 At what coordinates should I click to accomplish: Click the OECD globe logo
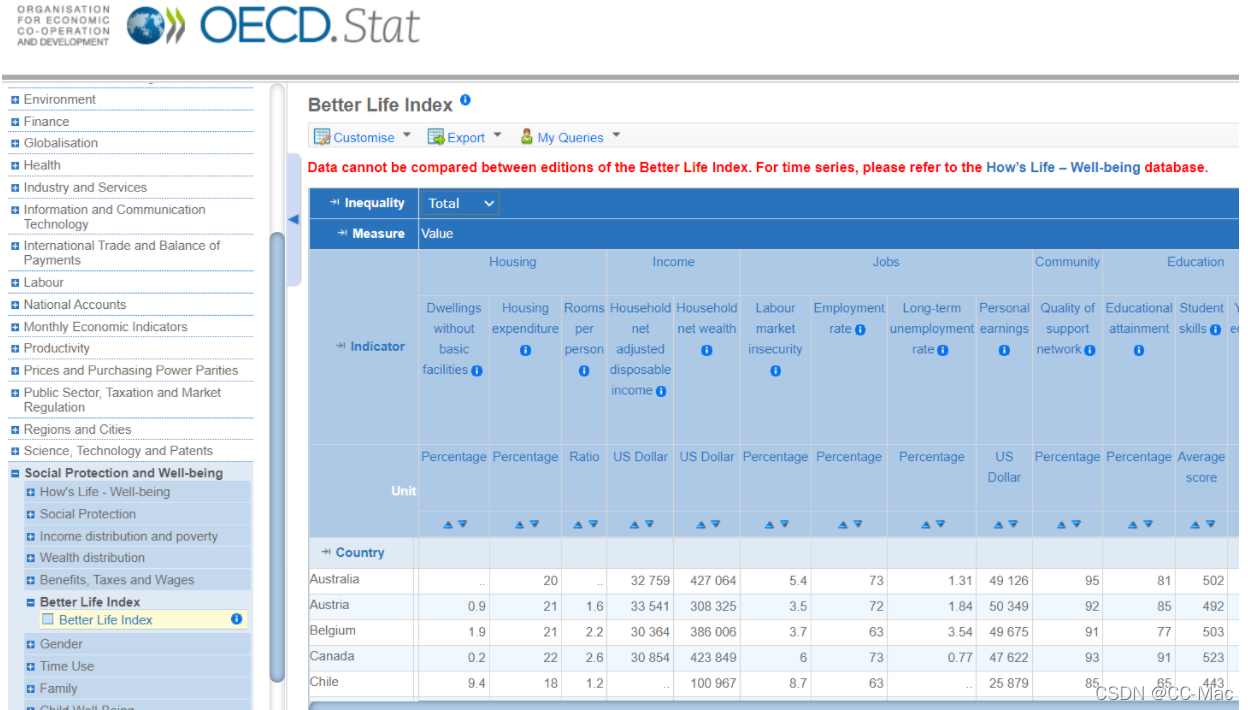click(146, 26)
